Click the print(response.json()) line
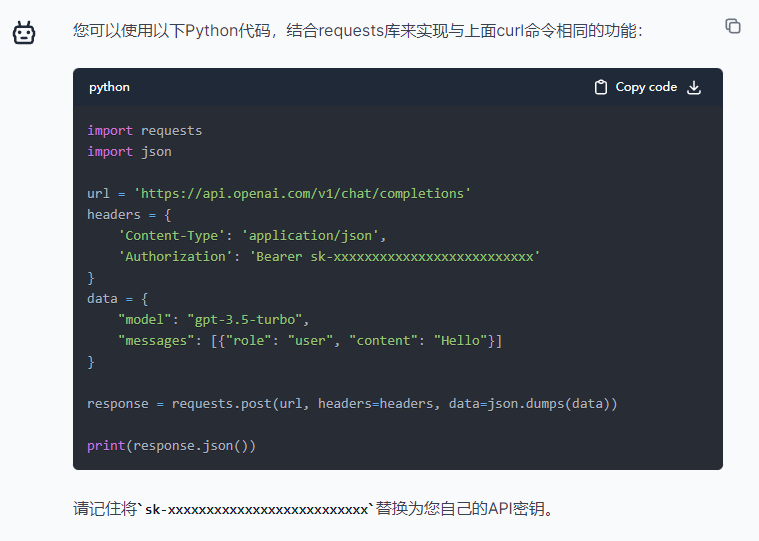This screenshot has height=541, width=759. [171, 445]
